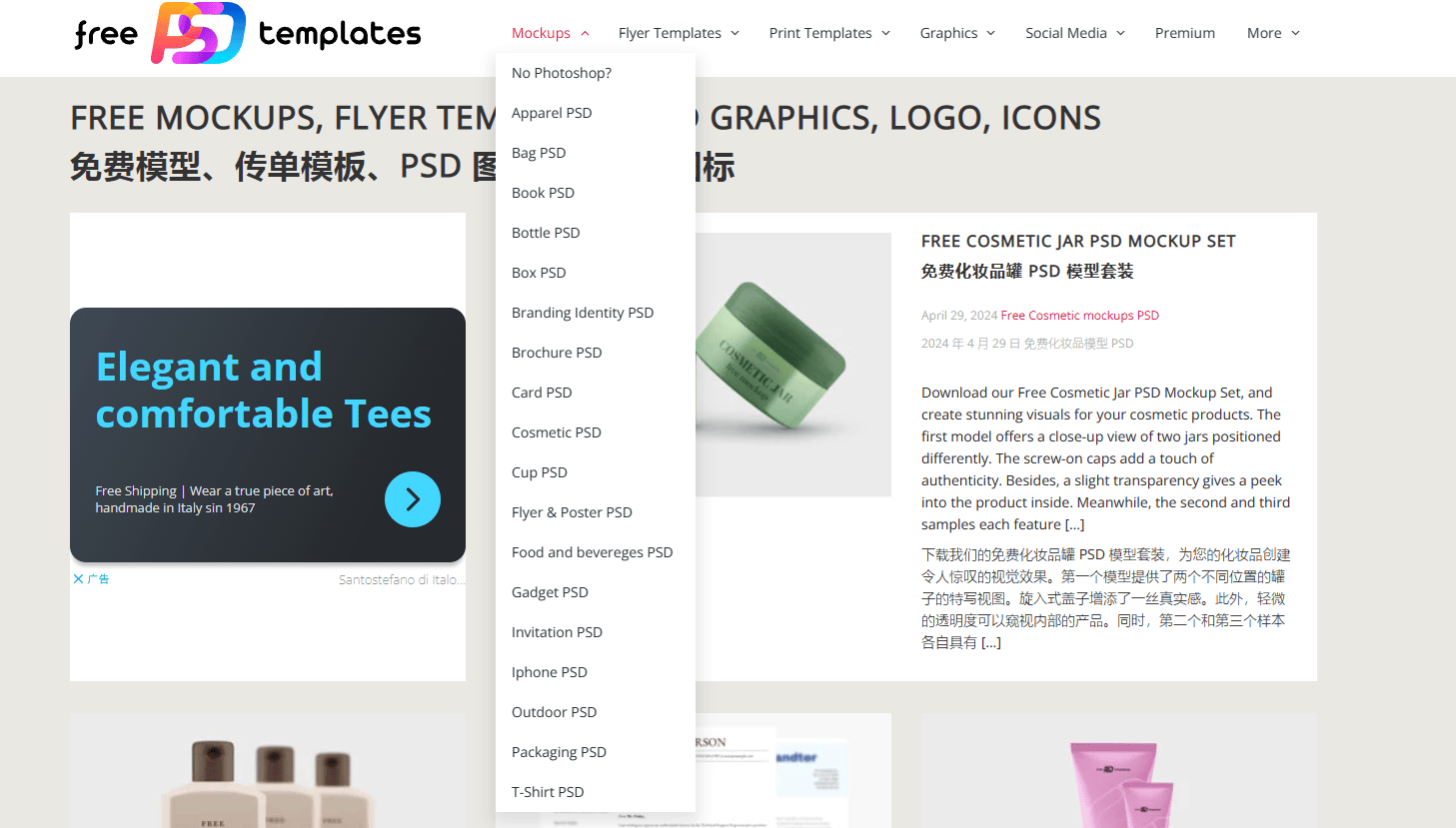
Task: Select Apparel PSD from the Mockups menu
Action: click(552, 112)
